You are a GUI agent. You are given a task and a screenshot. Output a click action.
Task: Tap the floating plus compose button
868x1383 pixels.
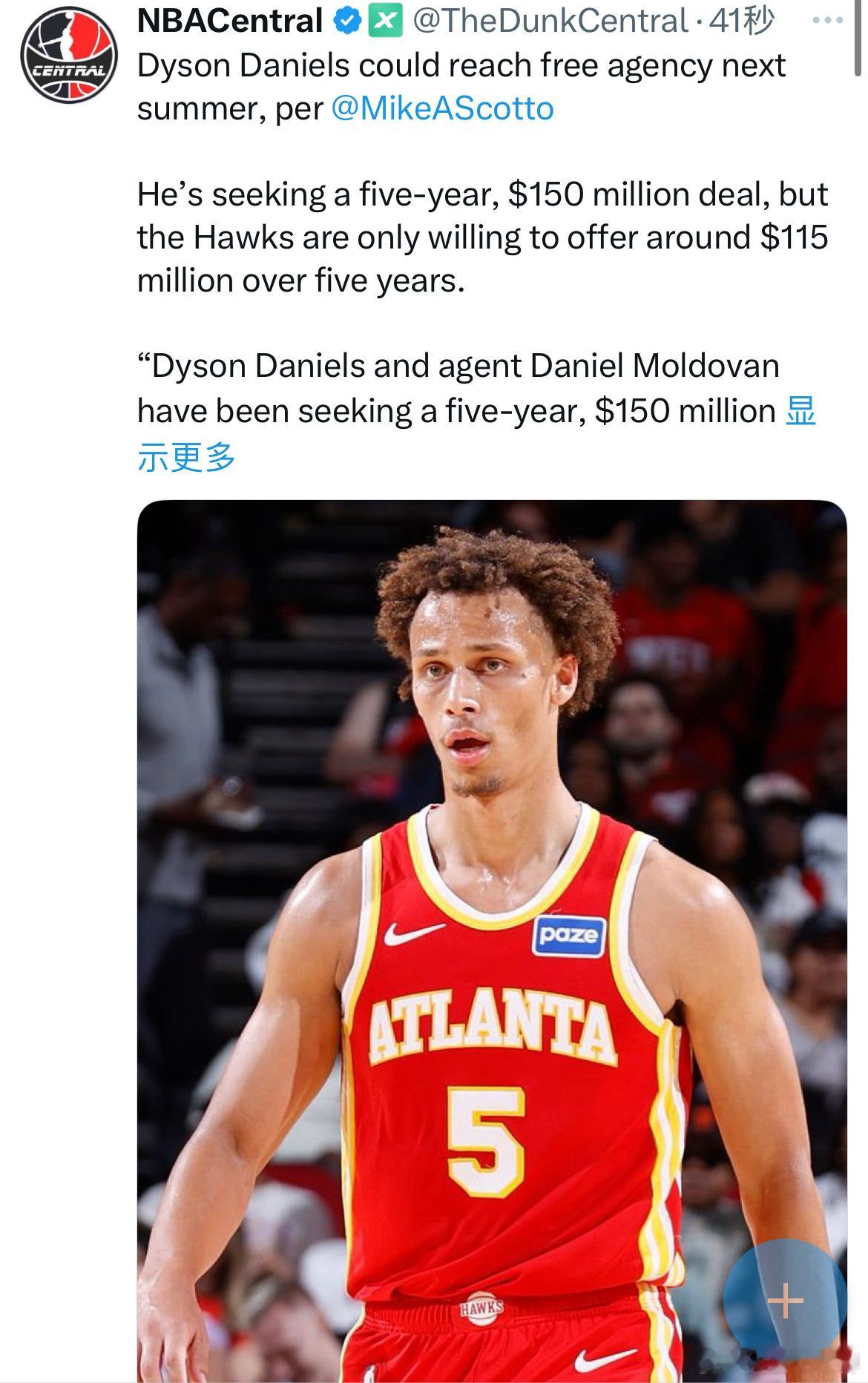point(785,1300)
